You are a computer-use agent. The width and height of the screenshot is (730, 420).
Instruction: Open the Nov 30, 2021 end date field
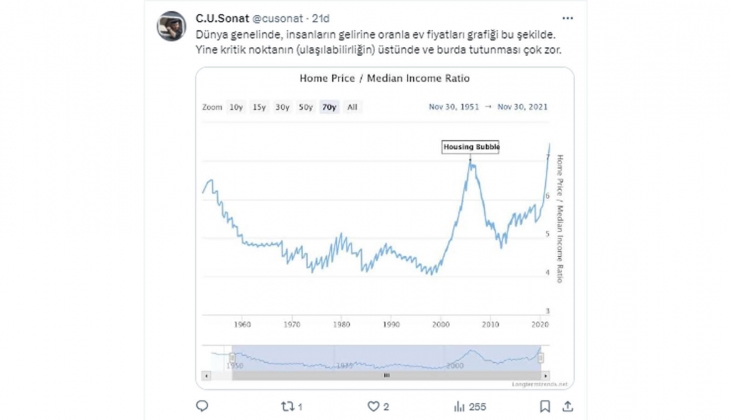(520, 107)
